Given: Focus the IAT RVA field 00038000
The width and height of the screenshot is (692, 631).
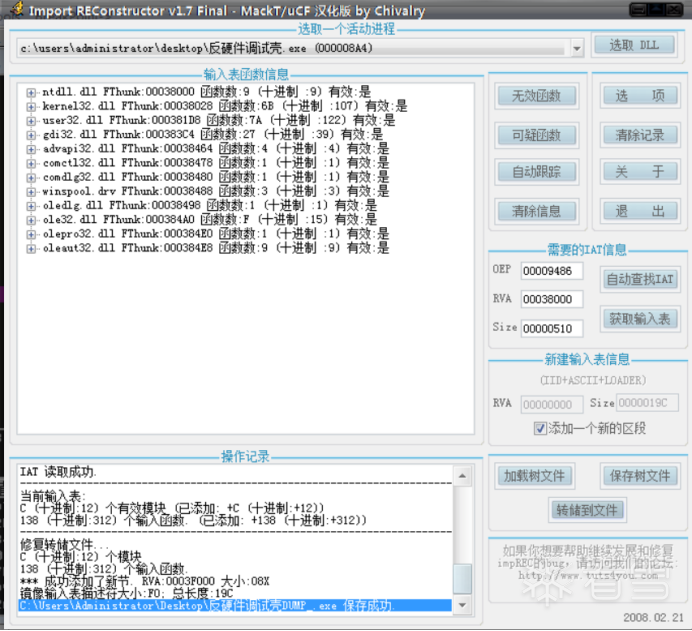Looking at the screenshot, I should (552, 299).
